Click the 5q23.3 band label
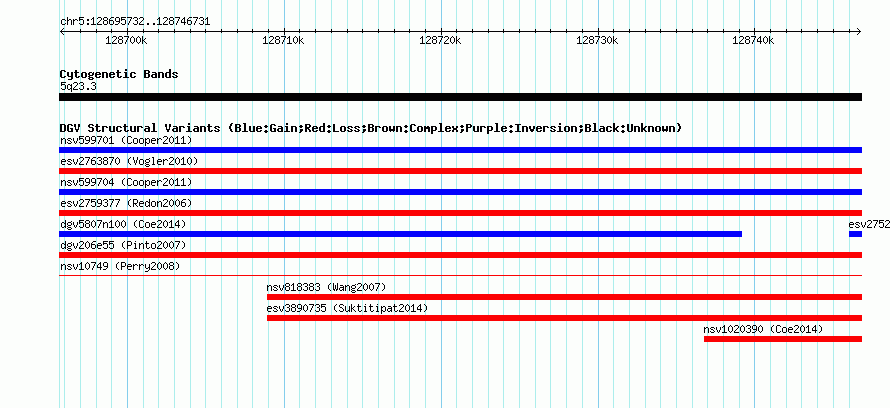 point(78,86)
